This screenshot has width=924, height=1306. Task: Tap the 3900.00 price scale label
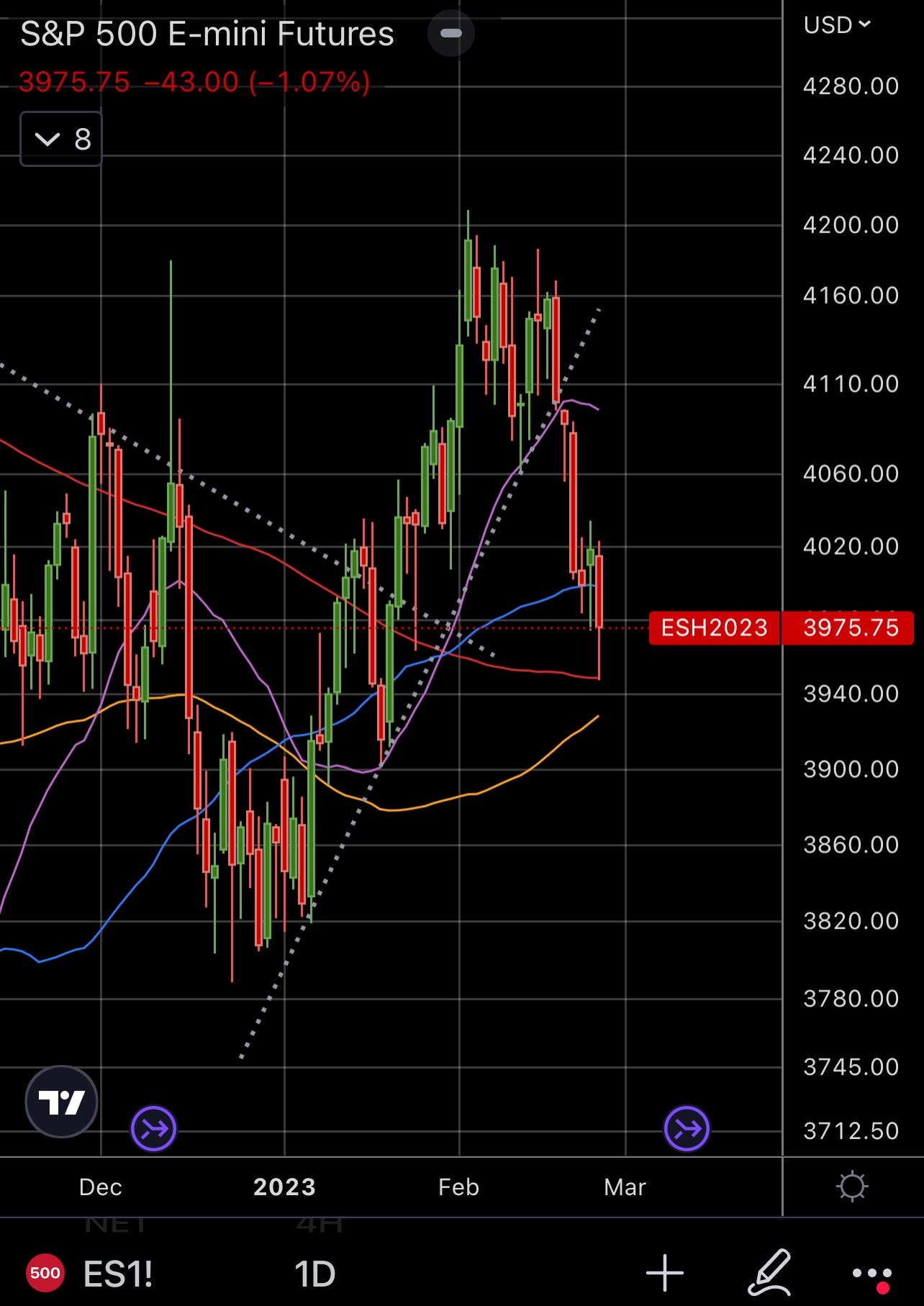coord(851,769)
